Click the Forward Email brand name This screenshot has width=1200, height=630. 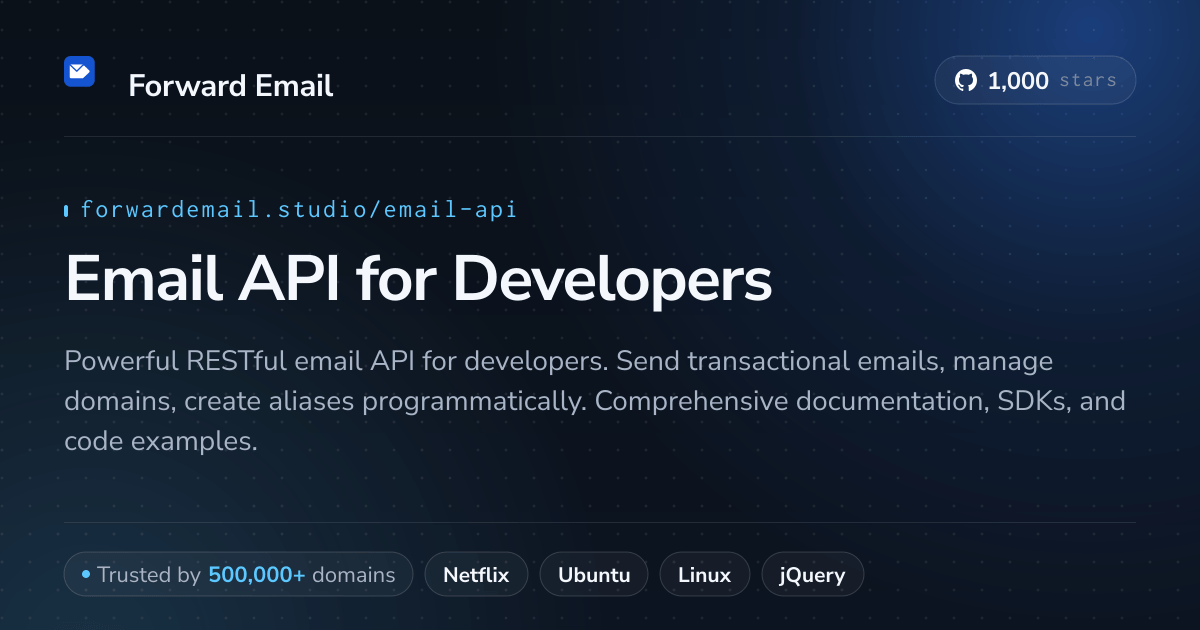pyautogui.click(x=231, y=86)
